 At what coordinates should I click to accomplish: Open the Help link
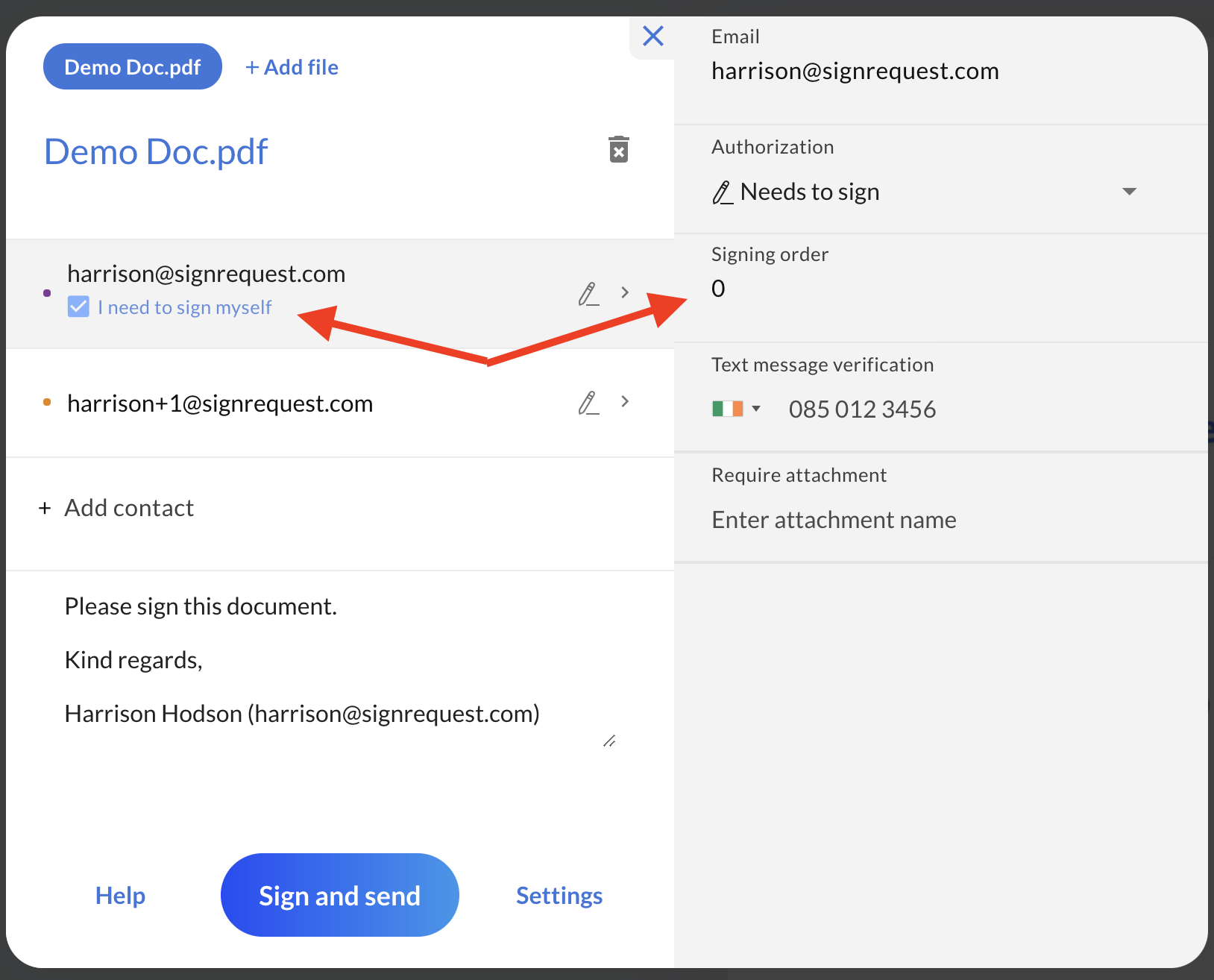pos(120,895)
